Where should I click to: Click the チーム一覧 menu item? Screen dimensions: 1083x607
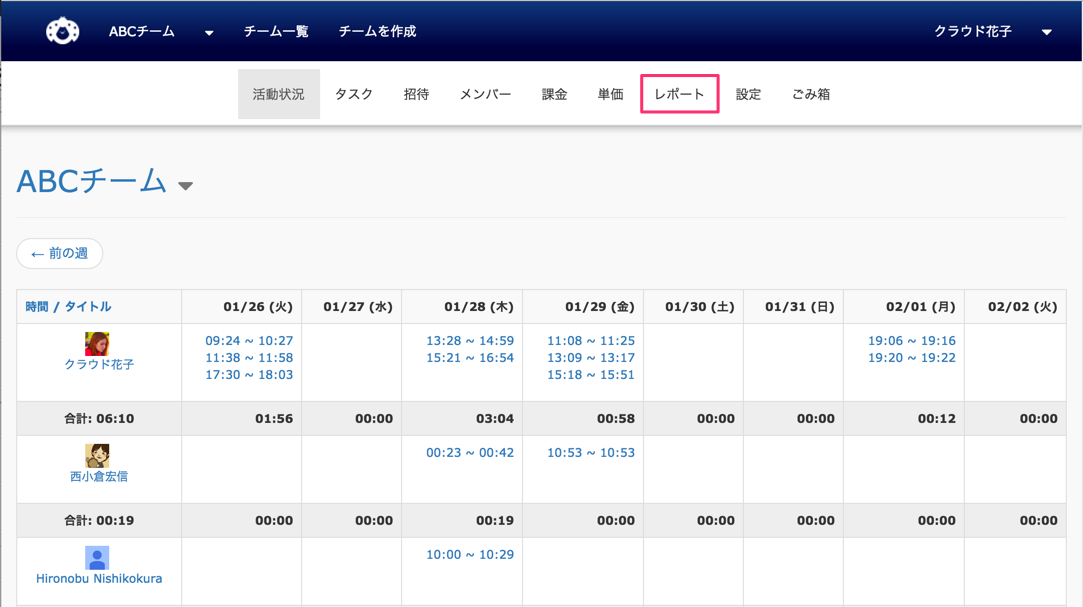pyautogui.click(x=276, y=32)
